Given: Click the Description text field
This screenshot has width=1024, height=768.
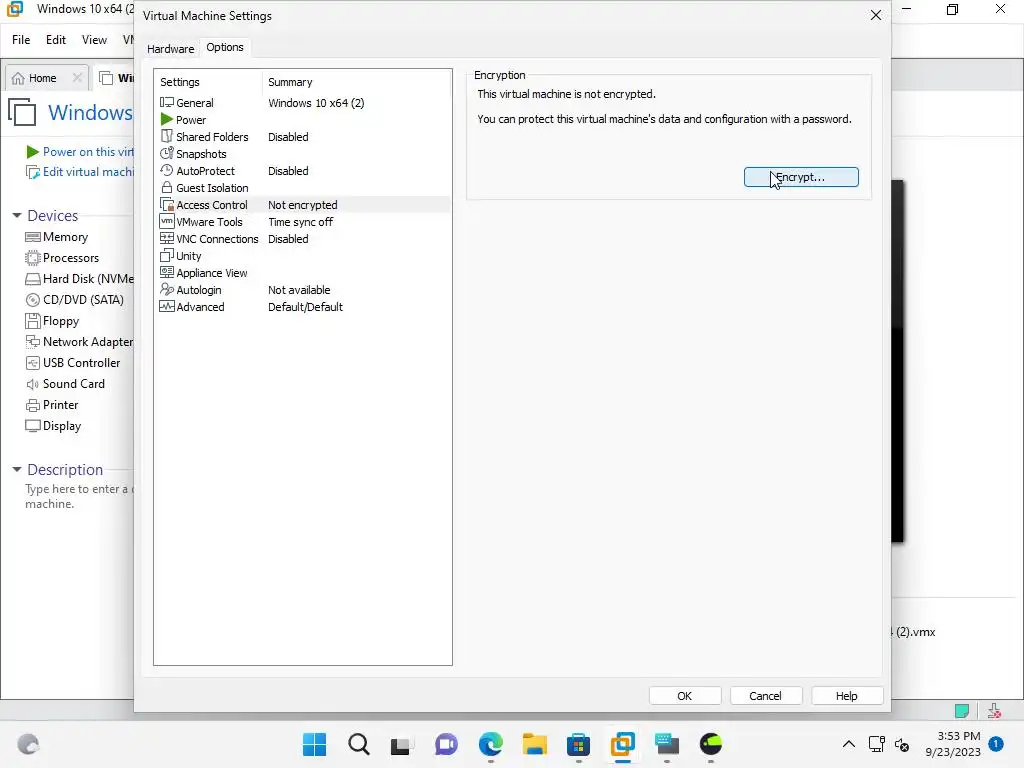Looking at the screenshot, I should 78,496.
